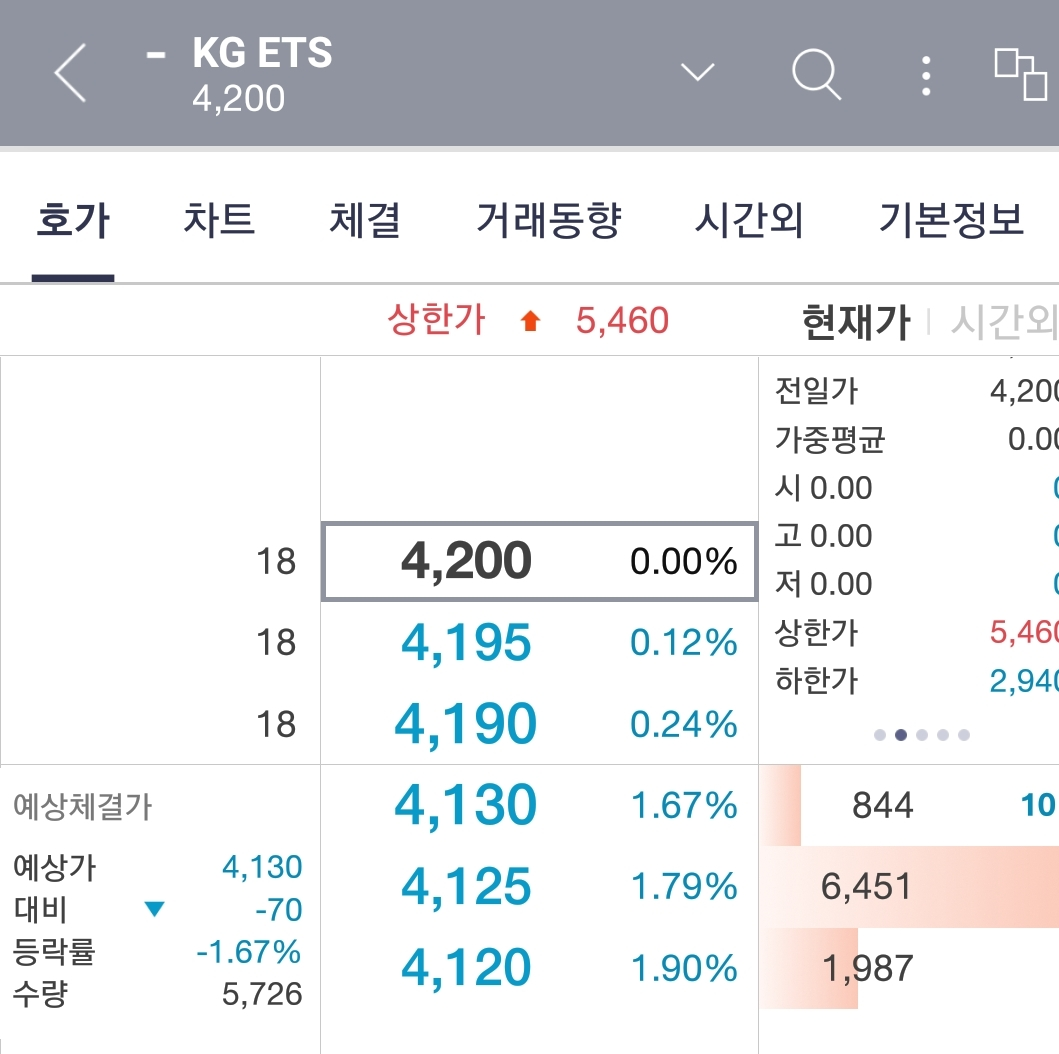Tap the 1.67% rate beside 4,130
This screenshot has height=1054, width=1059.
[x=683, y=806]
